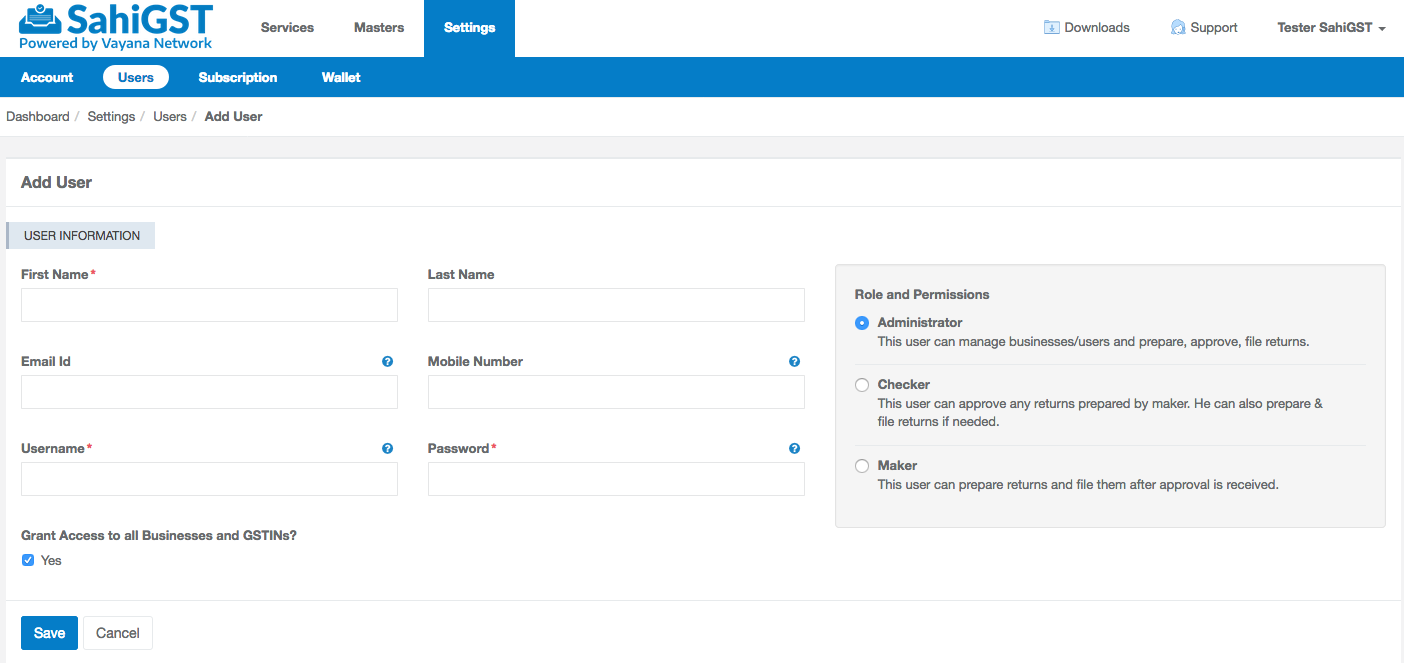Click the Username help icon
The height and width of the screenshot is (663, 1404).
tap(387, 449)
